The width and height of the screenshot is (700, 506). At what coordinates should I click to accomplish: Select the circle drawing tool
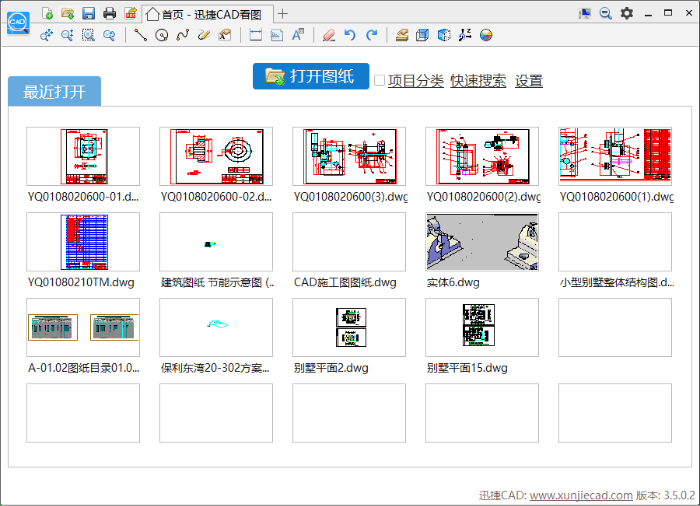162,35
